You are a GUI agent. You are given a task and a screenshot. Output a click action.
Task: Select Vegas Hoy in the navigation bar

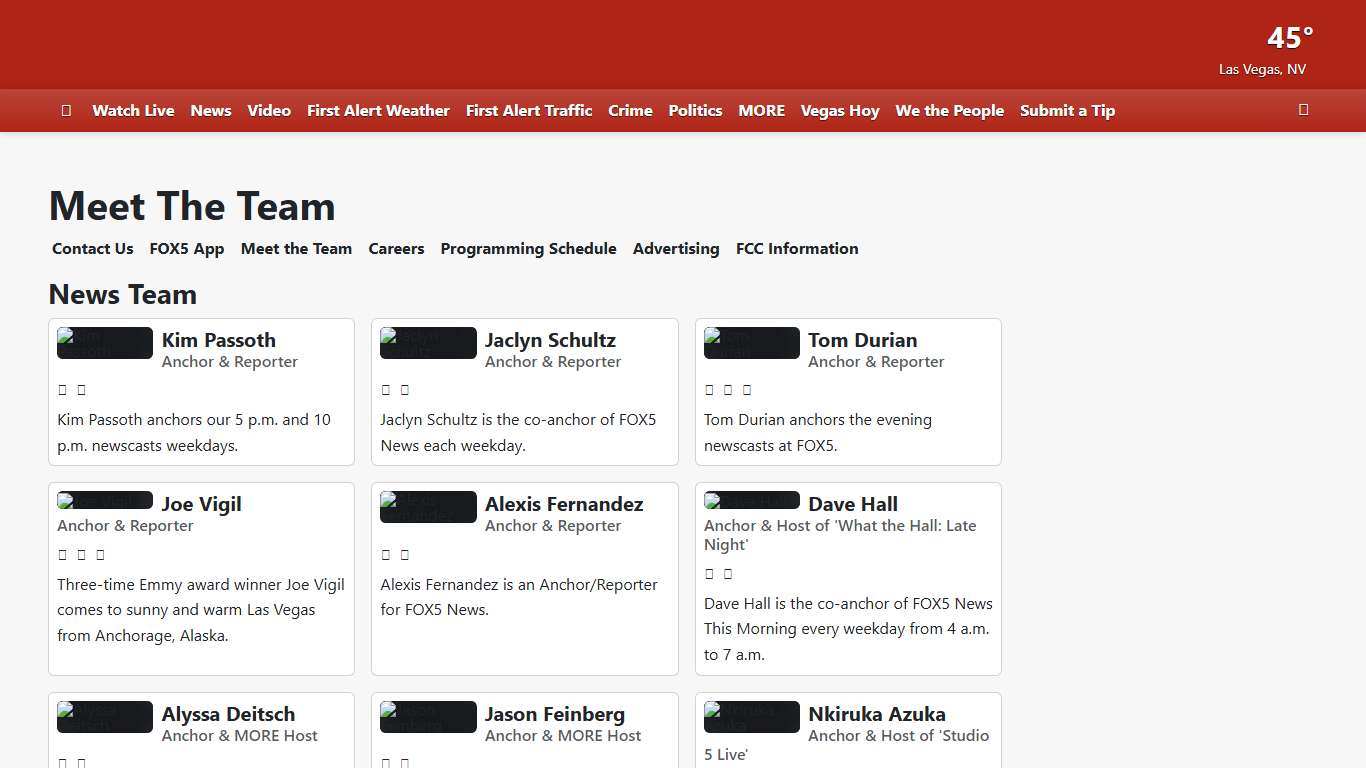tap(839, 111)
